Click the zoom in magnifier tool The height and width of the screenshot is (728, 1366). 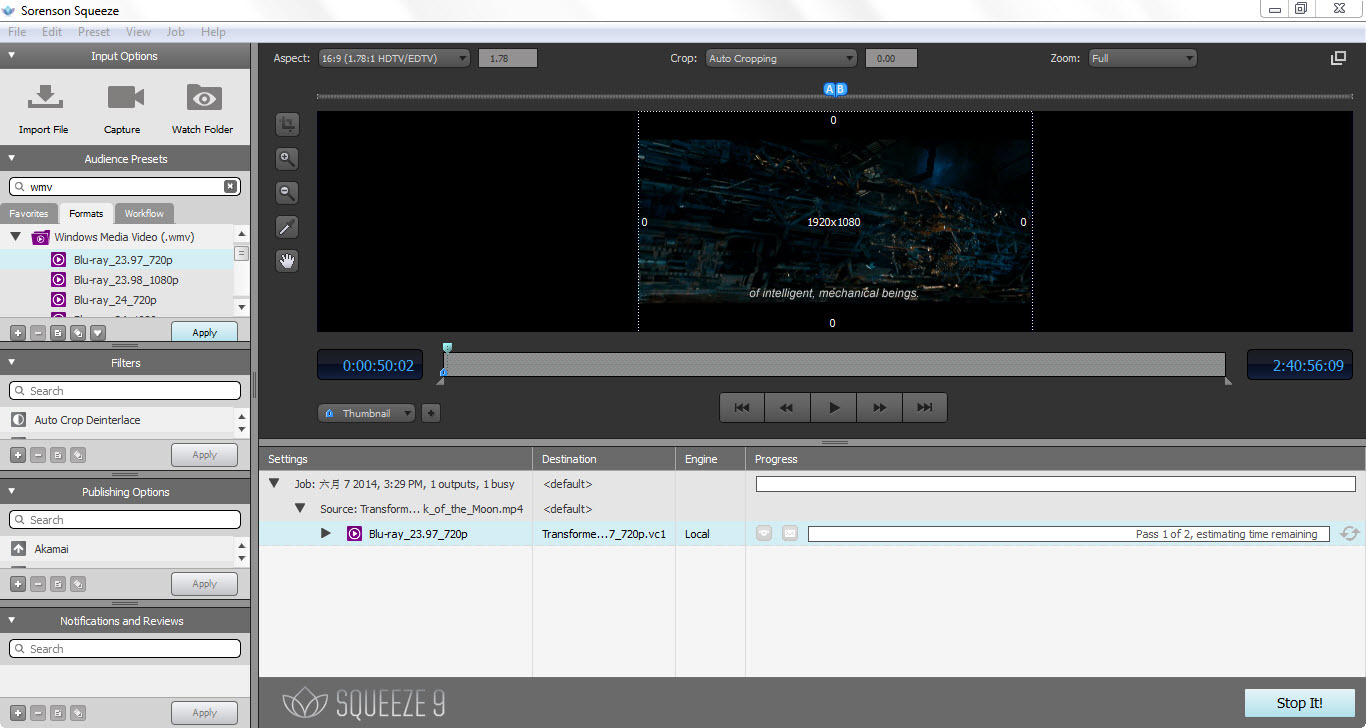pyautogui.click(x=287, y=158)
